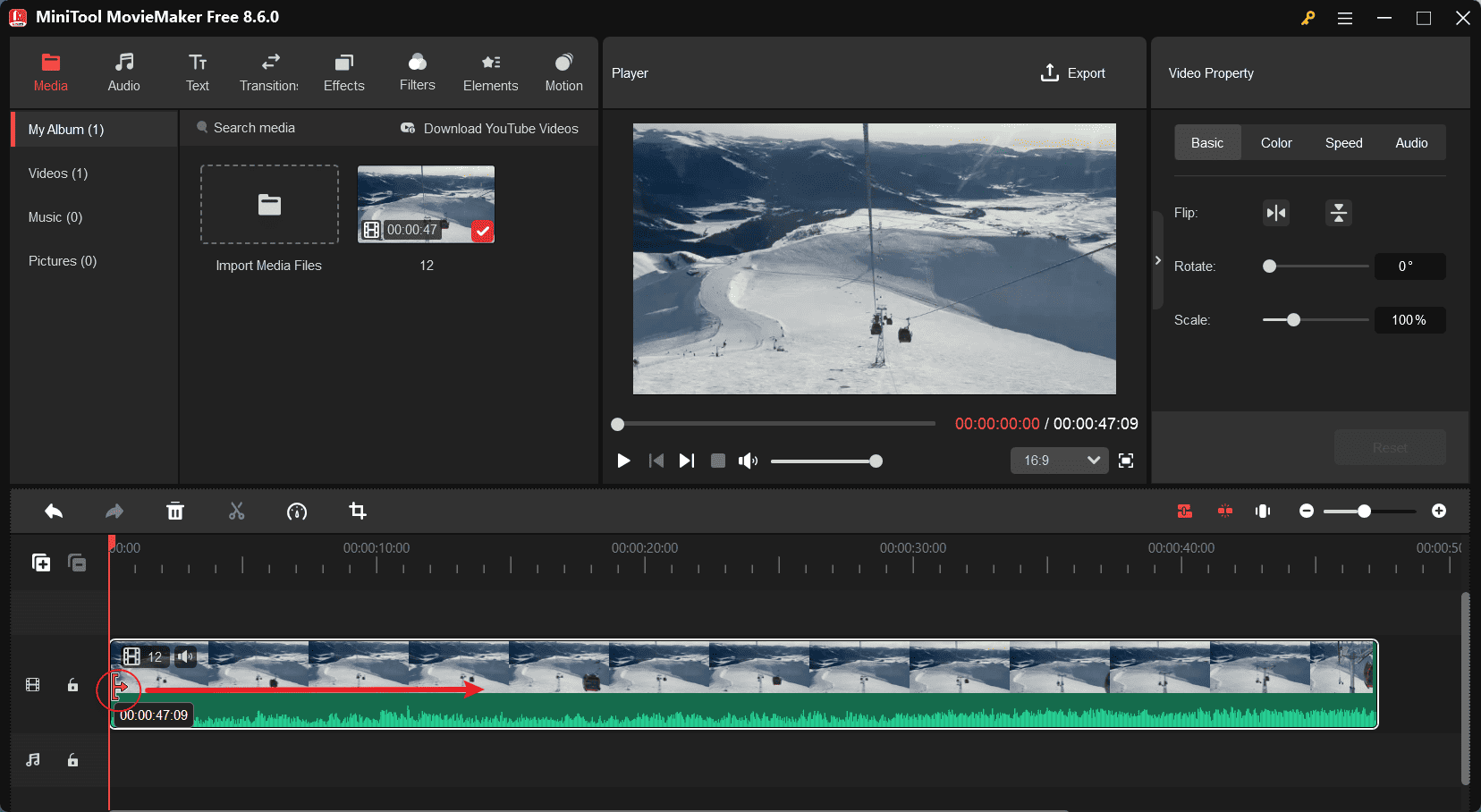Click the Rotate value field 0°
Viewport: 1481px width, 812px height.
[1409, 266]
